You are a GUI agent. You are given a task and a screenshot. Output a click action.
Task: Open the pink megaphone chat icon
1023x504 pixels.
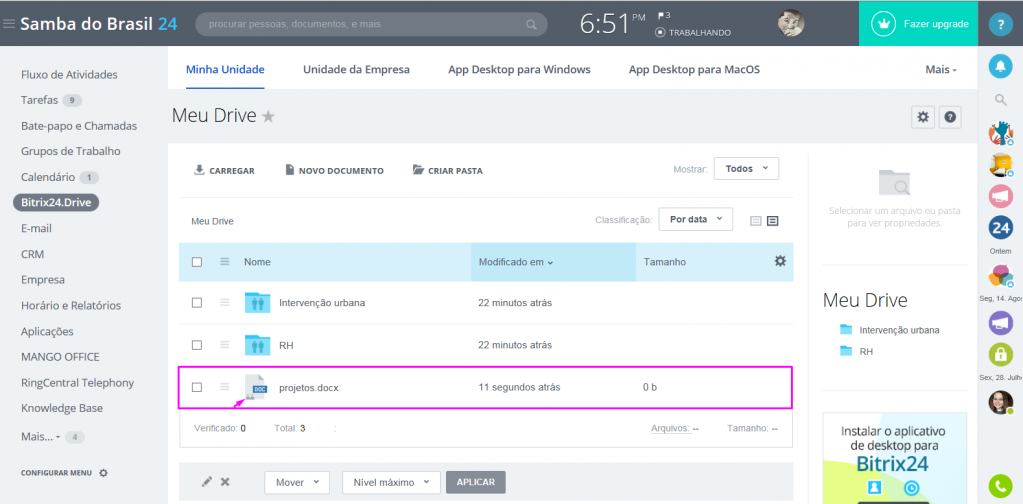pos(1000,196)
